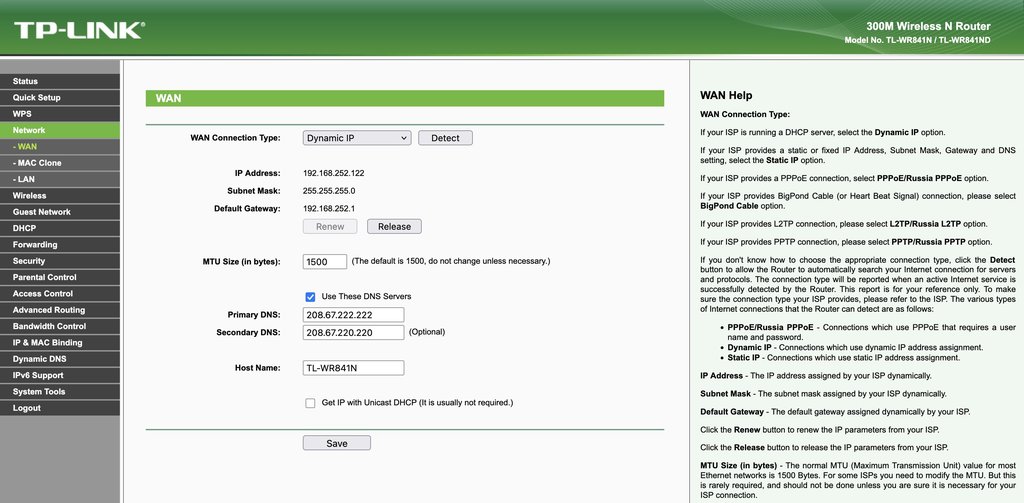The width and height of the screenshot is (1024, 503).
Task: Uncheck Use These DNS Servers checkbox
Action: 311,296
